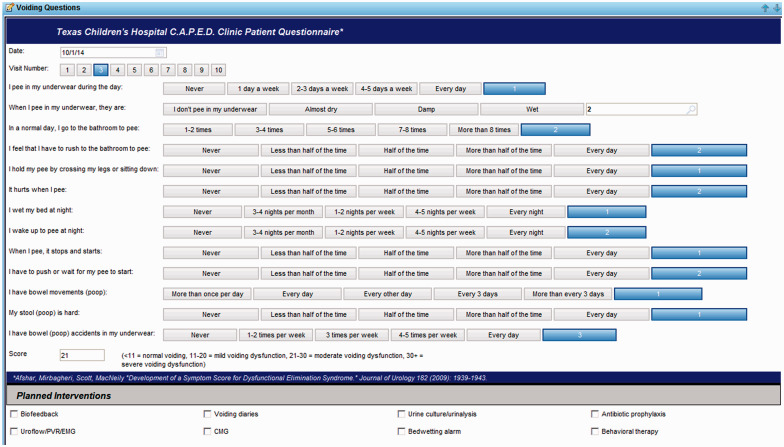Click blue score box for bowel movements row
Image resolution: width=784 pixels, height=447 pixels.
point(658,294)
